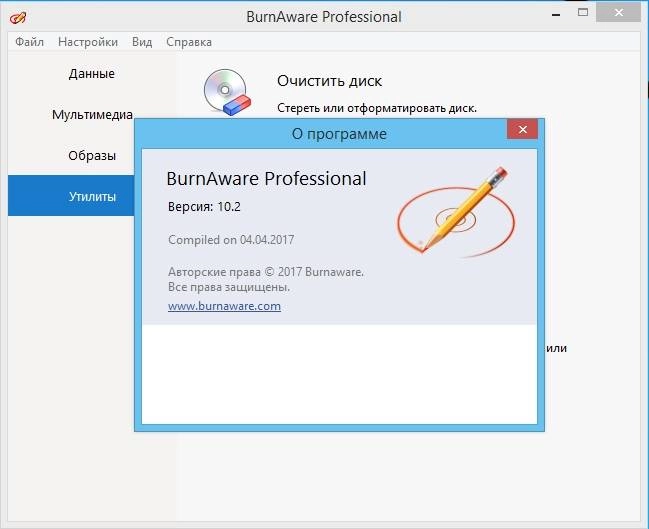Open the Вид menu
The height and width of the screenshot is (529, 649).
(142, 42)
